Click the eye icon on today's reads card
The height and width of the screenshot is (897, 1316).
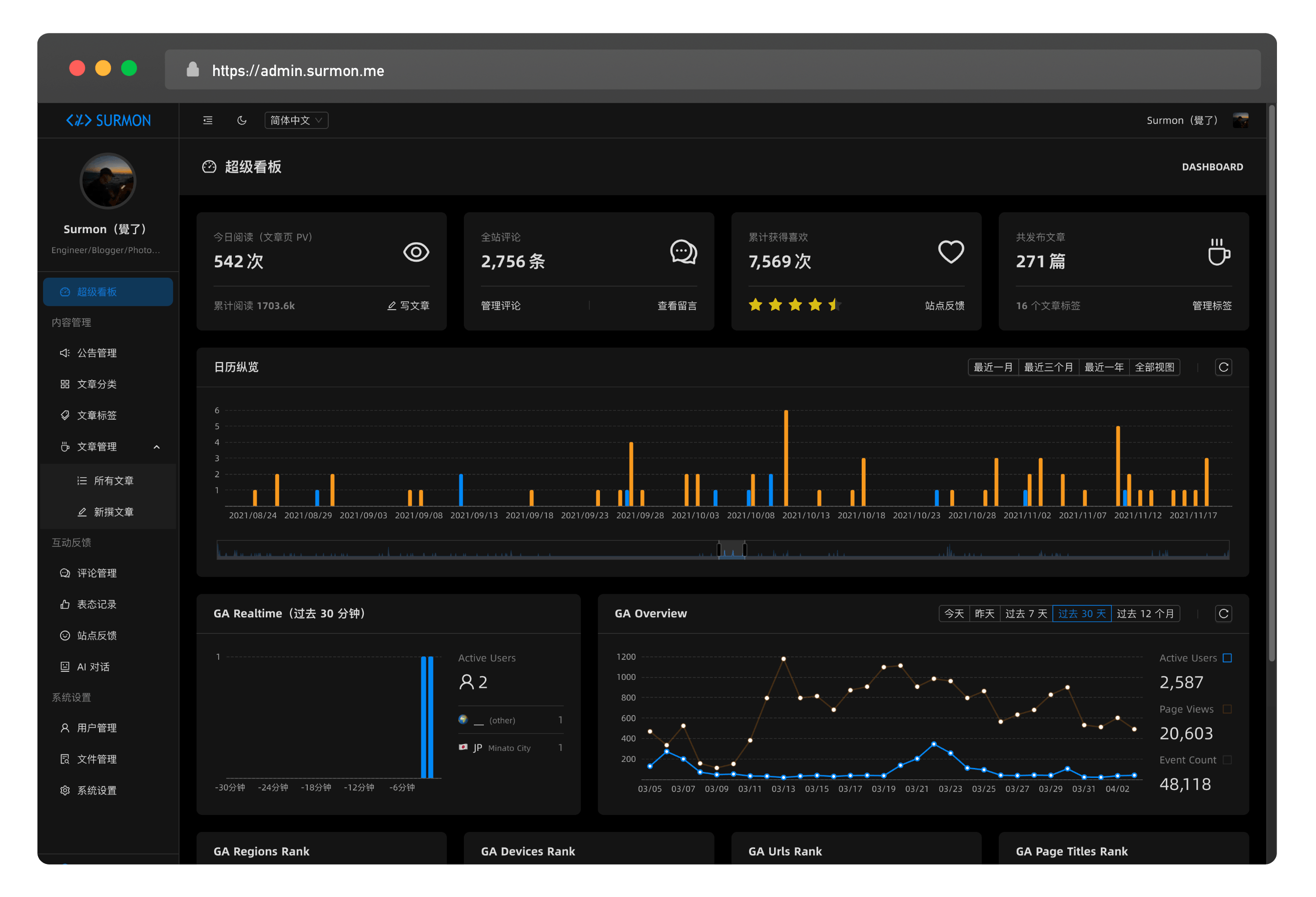[x=416, y=252]
